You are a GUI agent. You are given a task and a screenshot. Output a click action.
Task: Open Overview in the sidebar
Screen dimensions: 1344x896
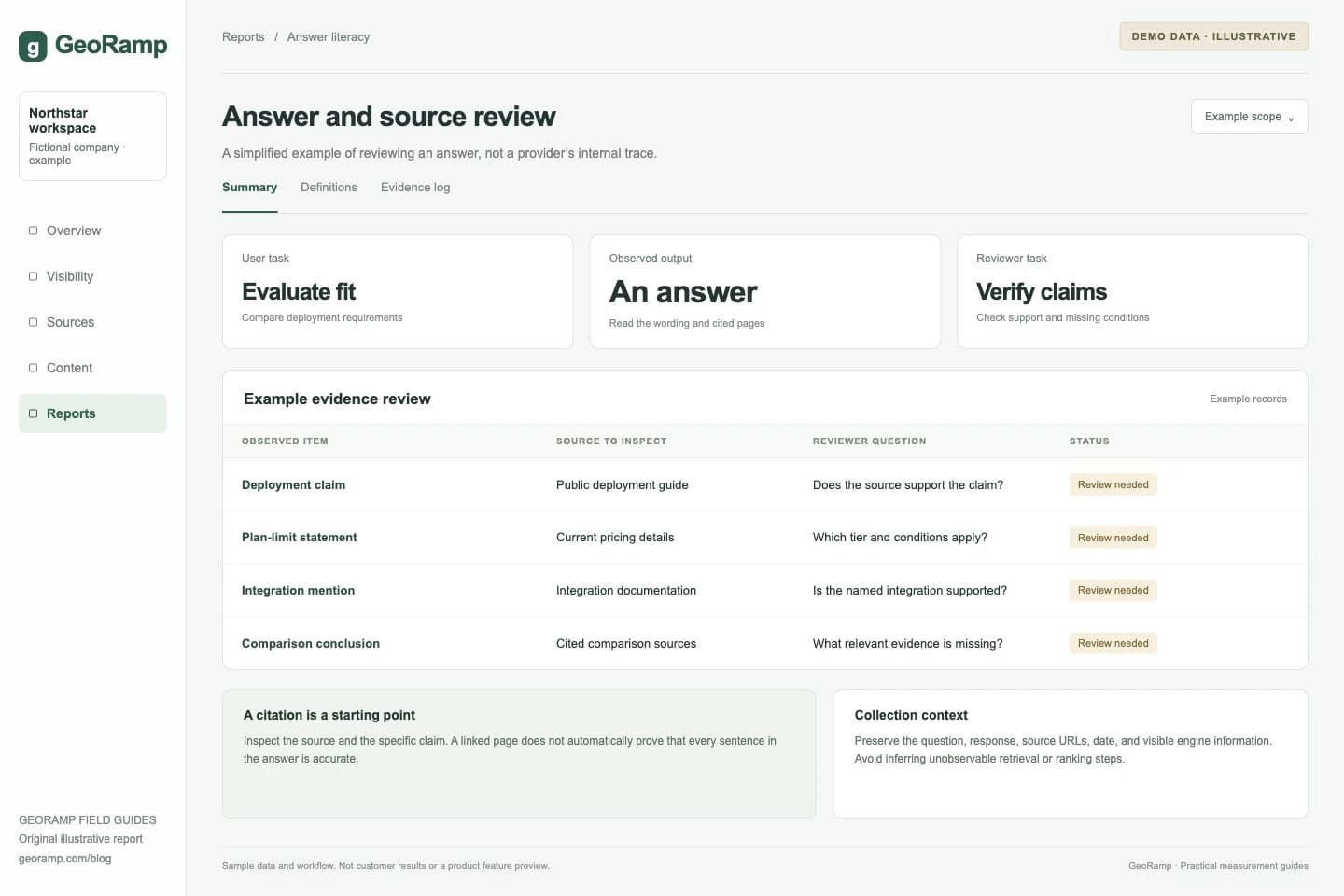[x=92, y=231]
